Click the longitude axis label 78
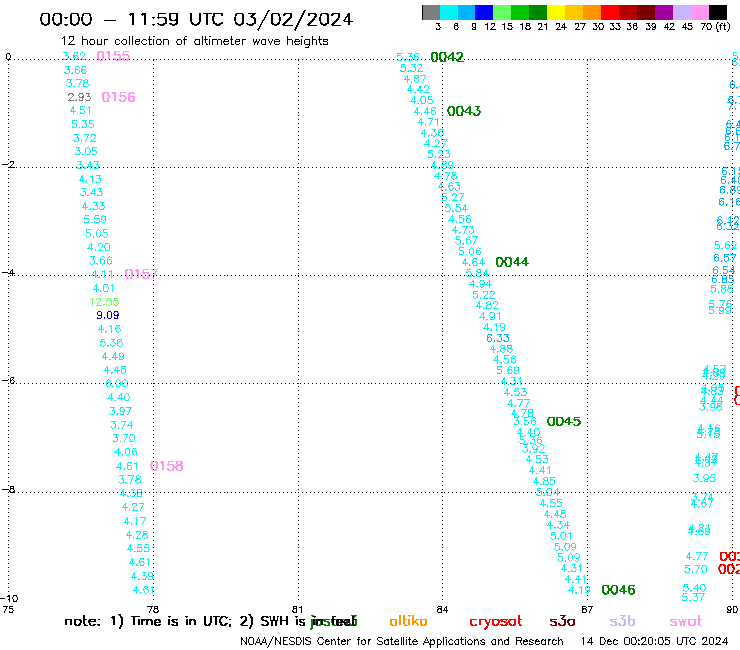Screen dimensions: 740x650 (153, 610)
